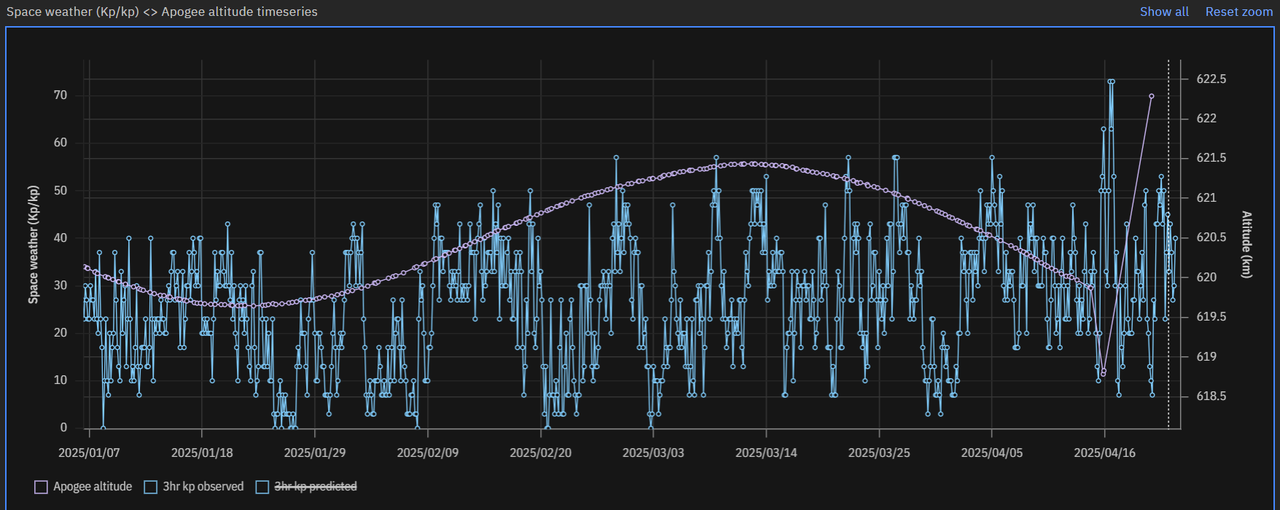Toggle the Apogee altitude legend checkbox
This screenshot has width=1280, height=510.
41,487
